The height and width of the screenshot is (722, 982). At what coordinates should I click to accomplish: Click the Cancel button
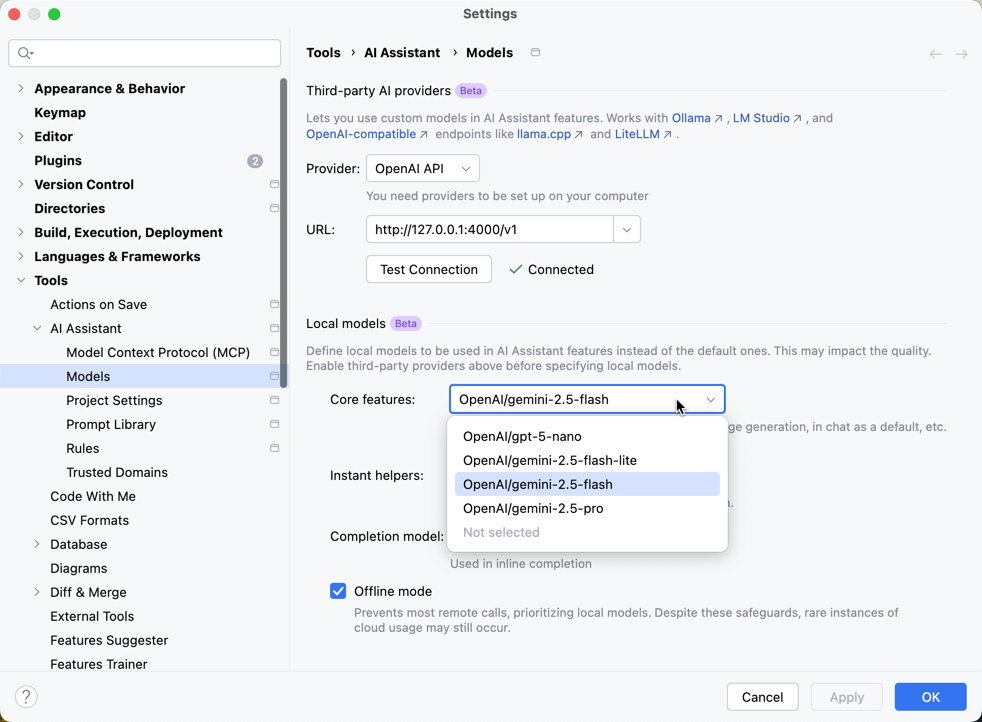coord(762,697)
